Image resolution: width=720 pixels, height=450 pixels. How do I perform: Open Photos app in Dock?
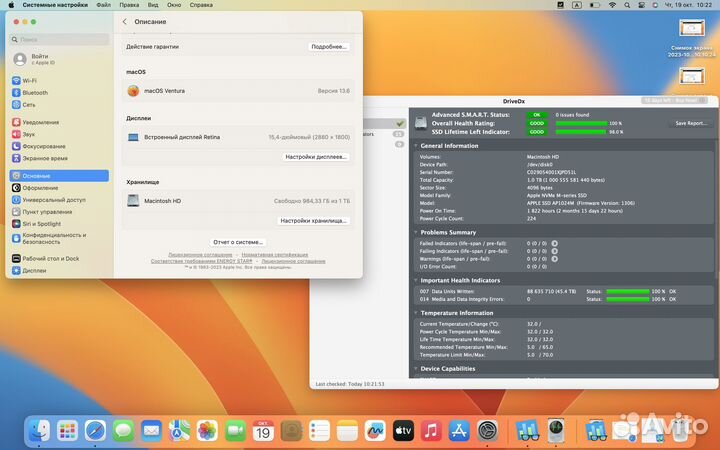207,431
